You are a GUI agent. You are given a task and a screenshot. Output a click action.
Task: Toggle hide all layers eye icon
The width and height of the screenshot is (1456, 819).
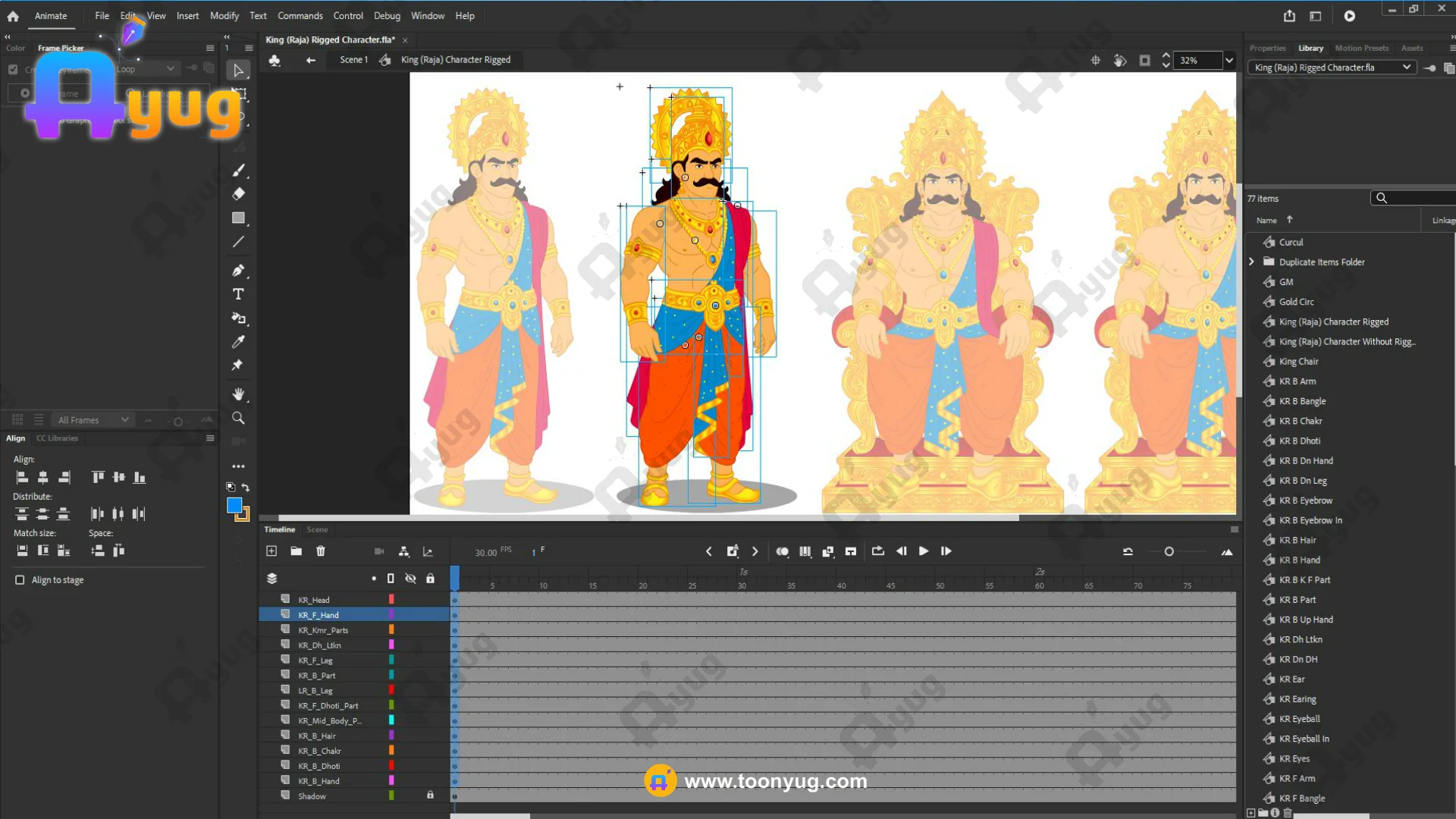click(x=410, y=579)
